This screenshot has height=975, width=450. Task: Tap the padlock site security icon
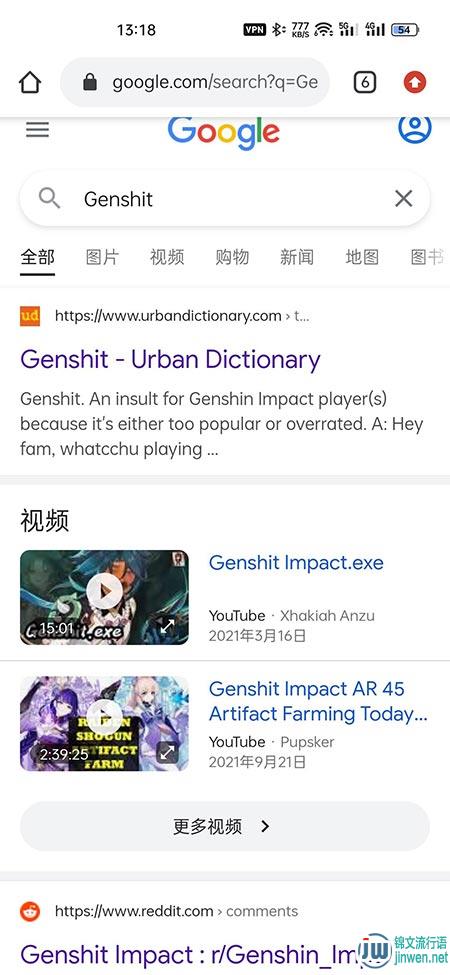pos(90,82)
